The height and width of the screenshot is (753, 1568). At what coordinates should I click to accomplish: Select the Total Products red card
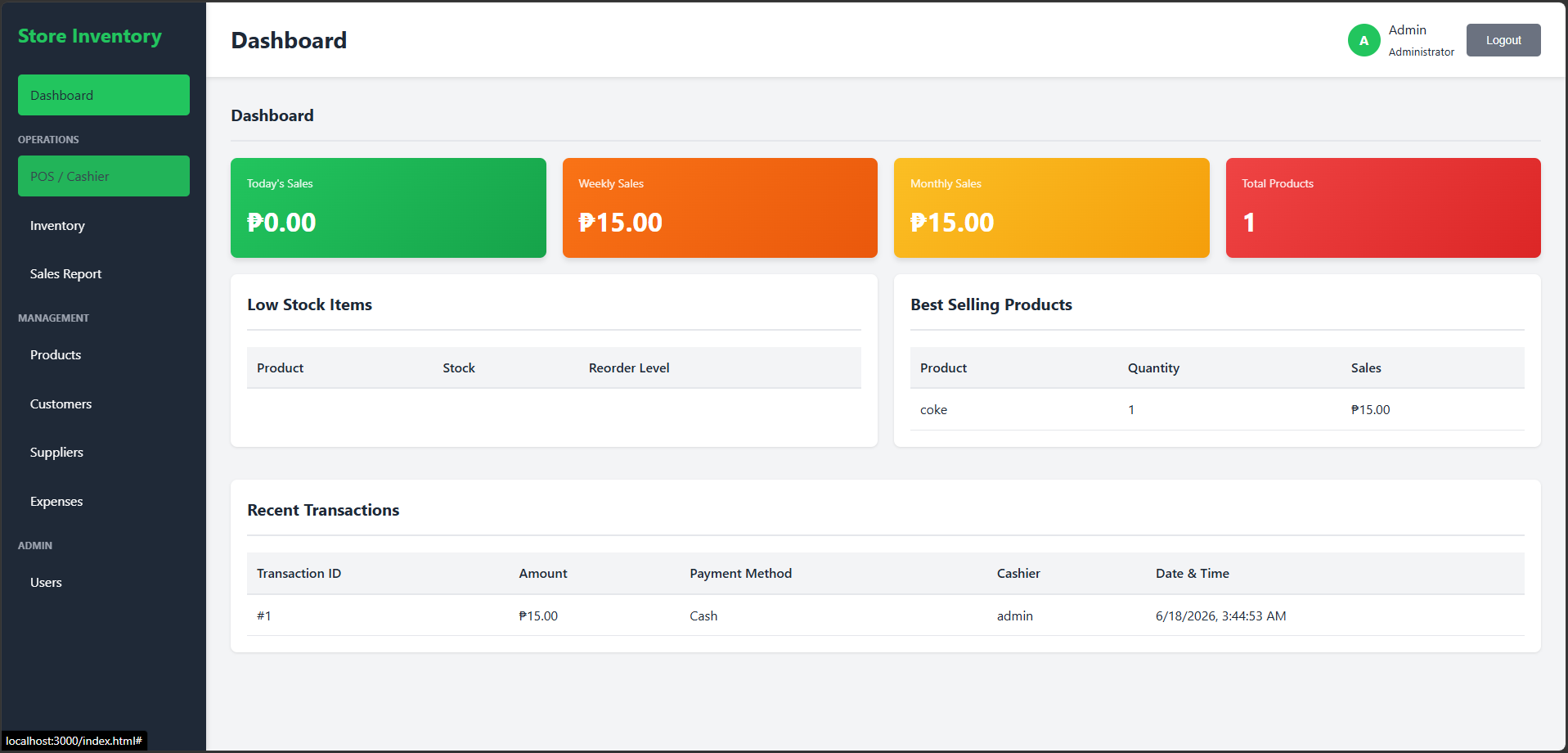pyautogui.click(x=1383, y=208)
